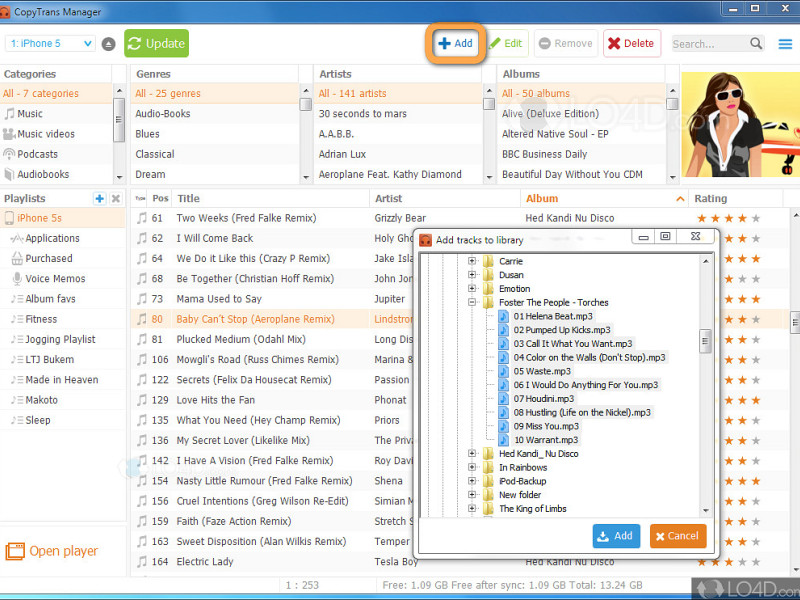Screen dimensions: 800x600
Task: Expand the In Rainbows folder node
Action: pos(472,467)
